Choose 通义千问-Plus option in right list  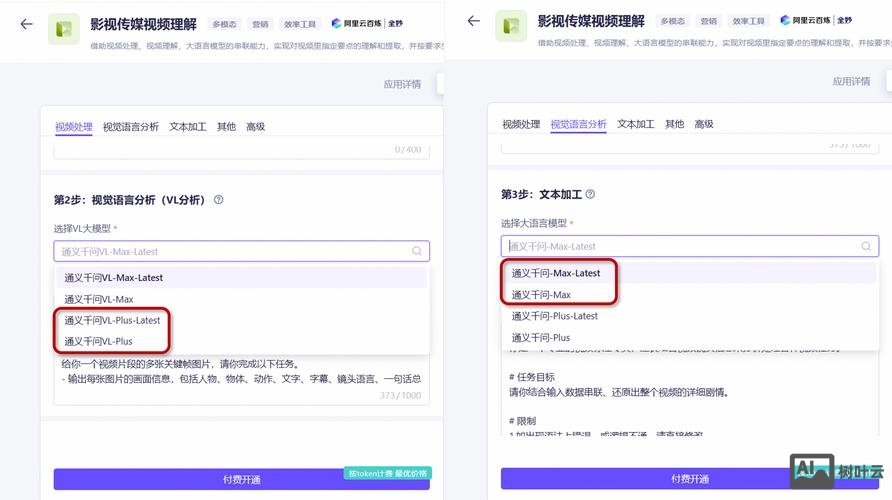[x=689, y=337]
